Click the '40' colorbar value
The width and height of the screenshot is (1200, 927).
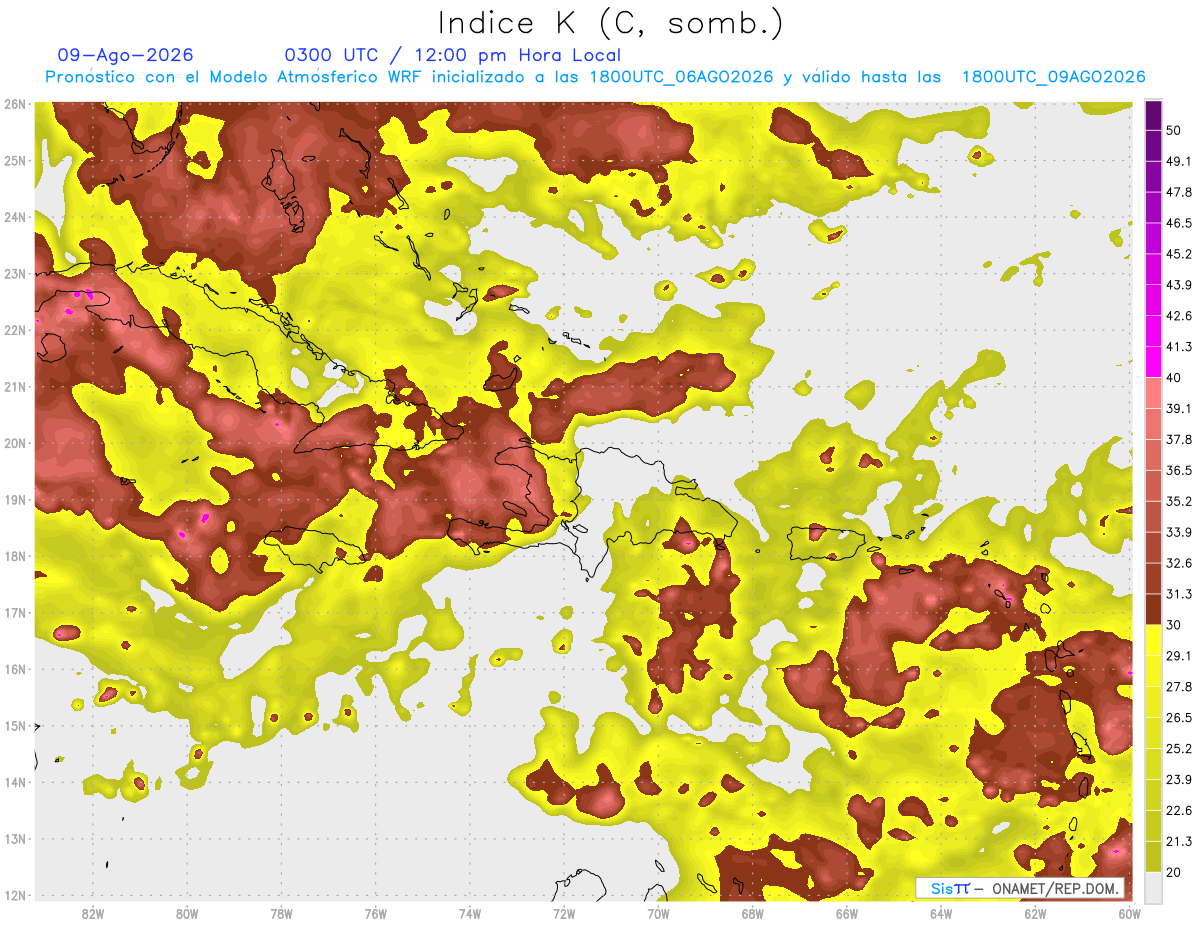pyautogui.click(x=1176, y=377)
